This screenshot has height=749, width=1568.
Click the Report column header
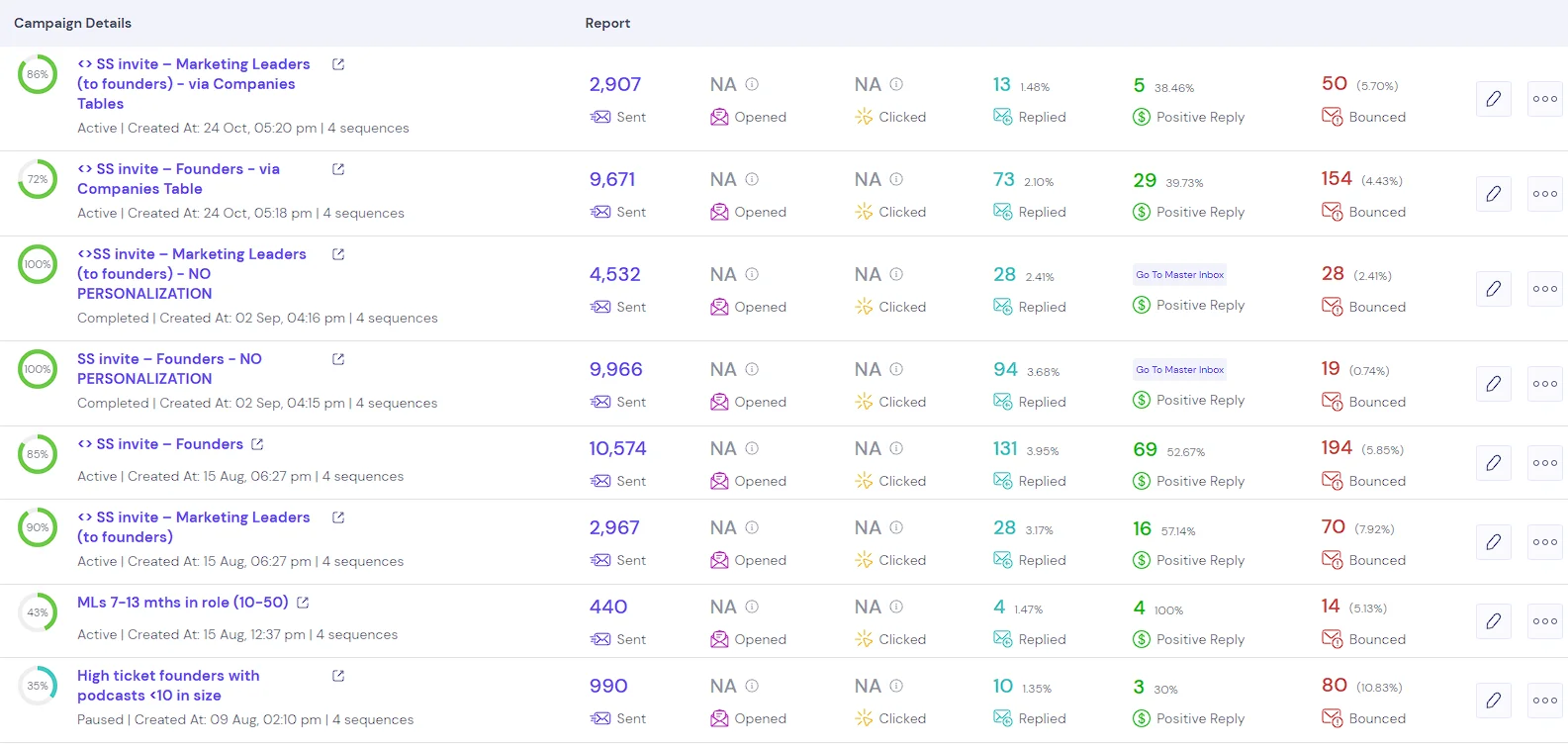point(607,23)
